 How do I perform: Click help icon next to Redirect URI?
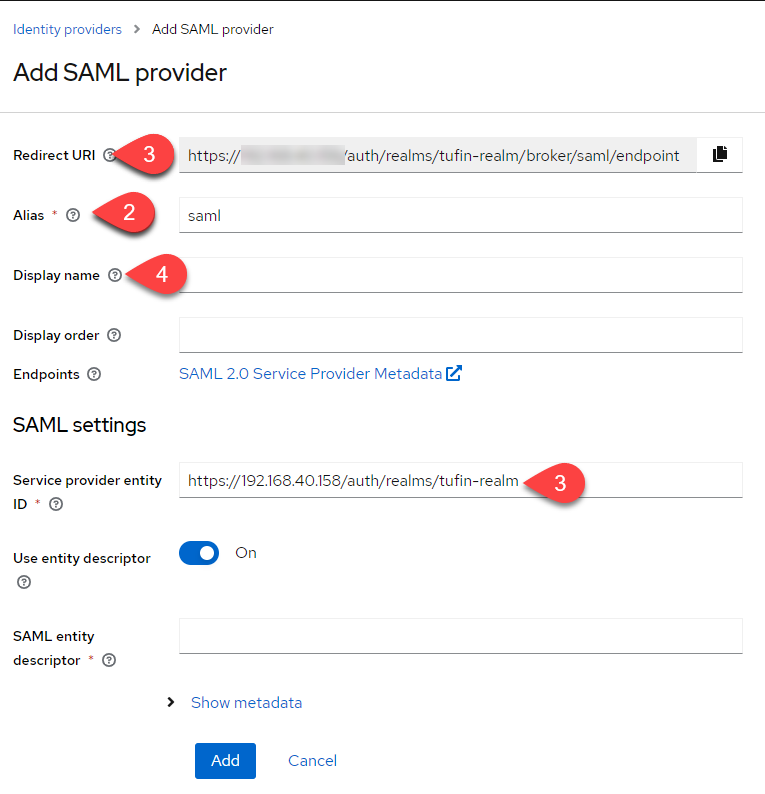[109, 155]
